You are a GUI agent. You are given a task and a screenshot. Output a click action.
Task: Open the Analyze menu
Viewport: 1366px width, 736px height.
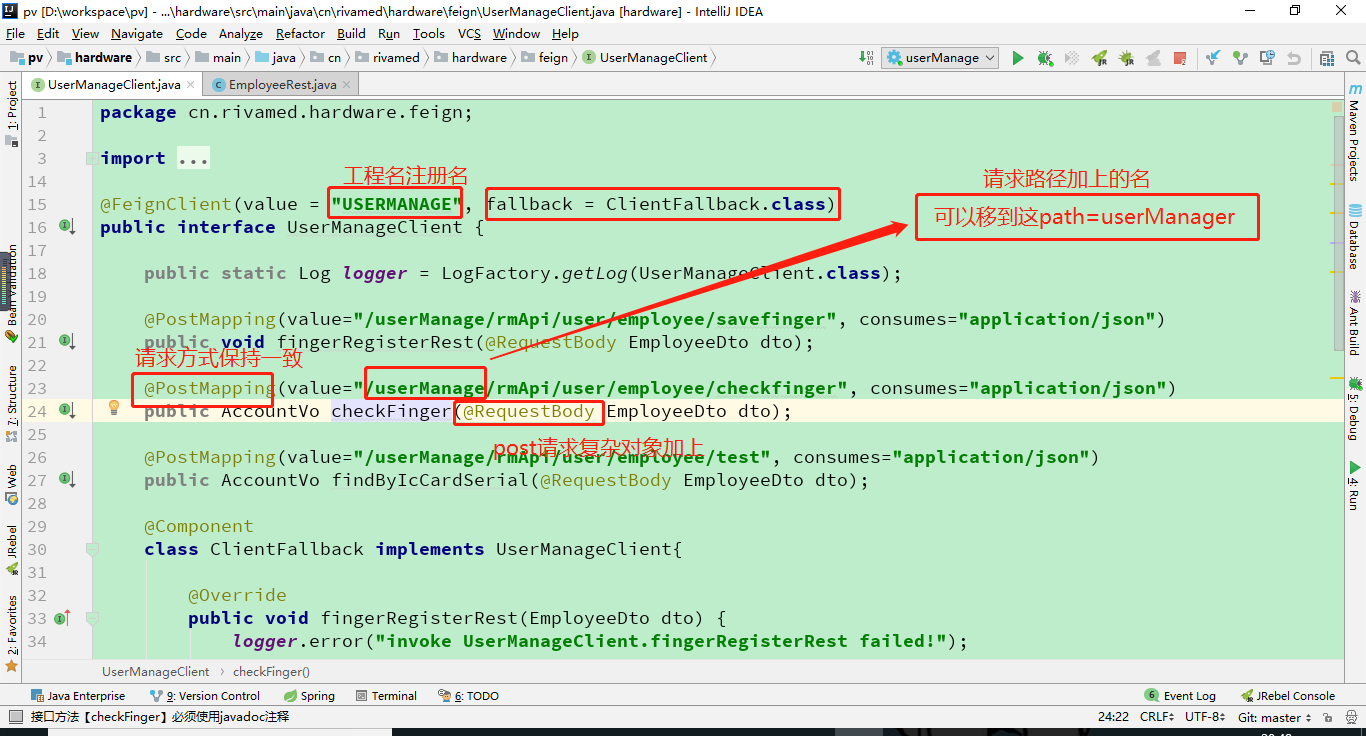pyautogui.click(x=240, y=33)
